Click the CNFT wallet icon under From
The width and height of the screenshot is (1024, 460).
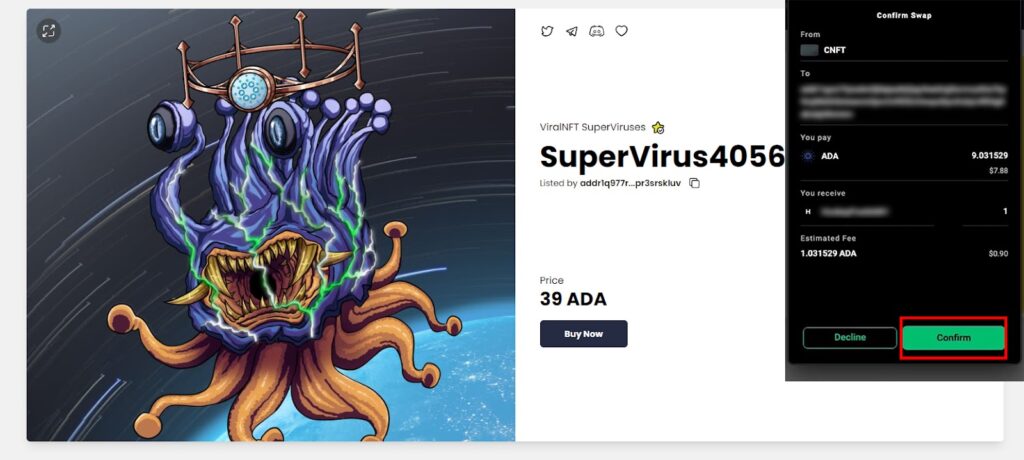(x=809, y=50)
